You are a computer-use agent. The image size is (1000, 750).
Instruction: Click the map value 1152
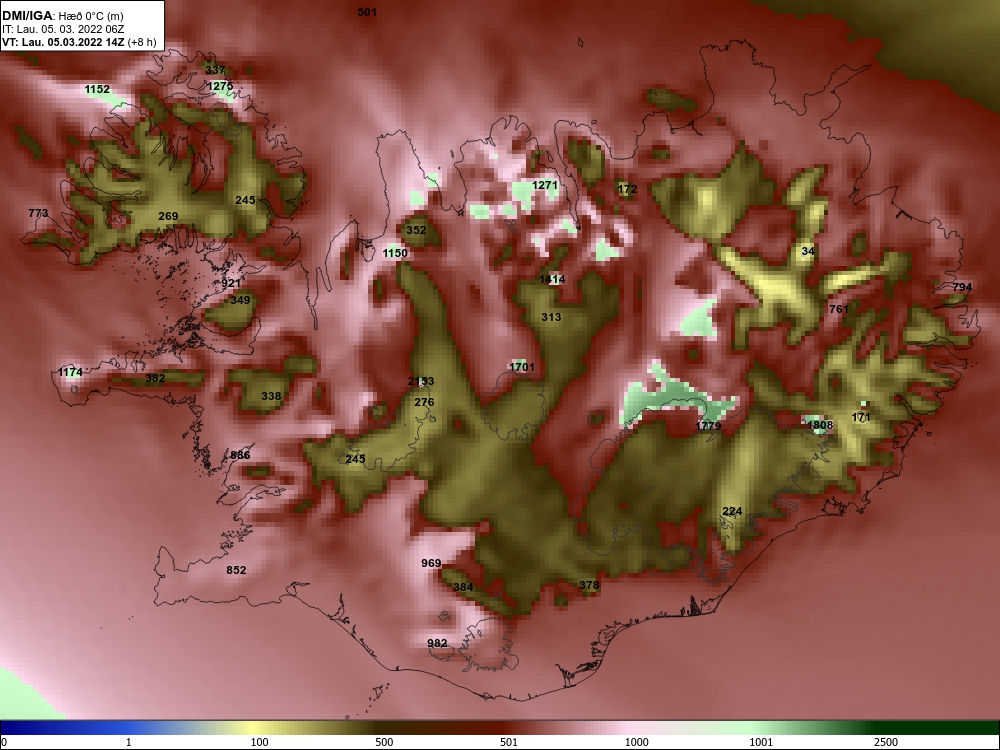[x=98, y=89]
